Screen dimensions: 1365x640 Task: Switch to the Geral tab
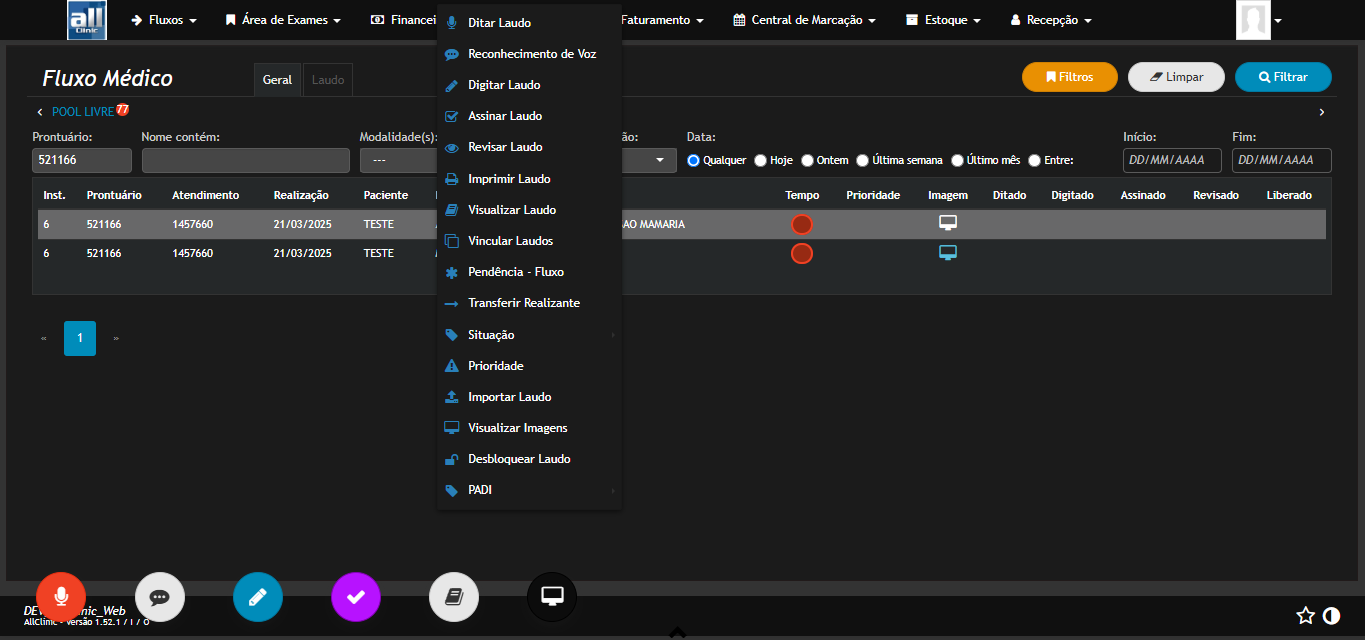277,80
